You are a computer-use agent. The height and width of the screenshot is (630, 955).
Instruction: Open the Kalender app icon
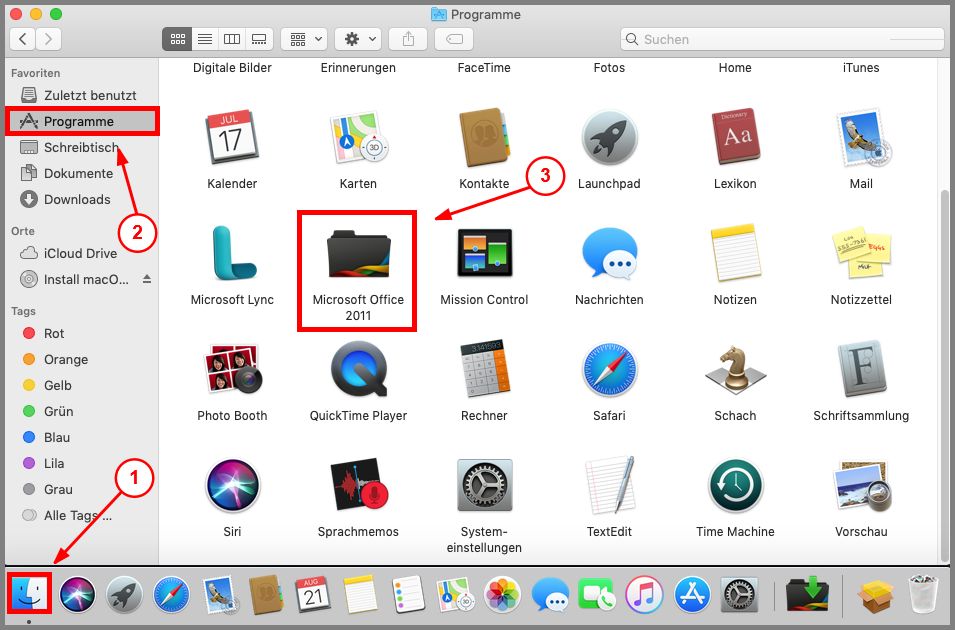click(x=232, y=138)
